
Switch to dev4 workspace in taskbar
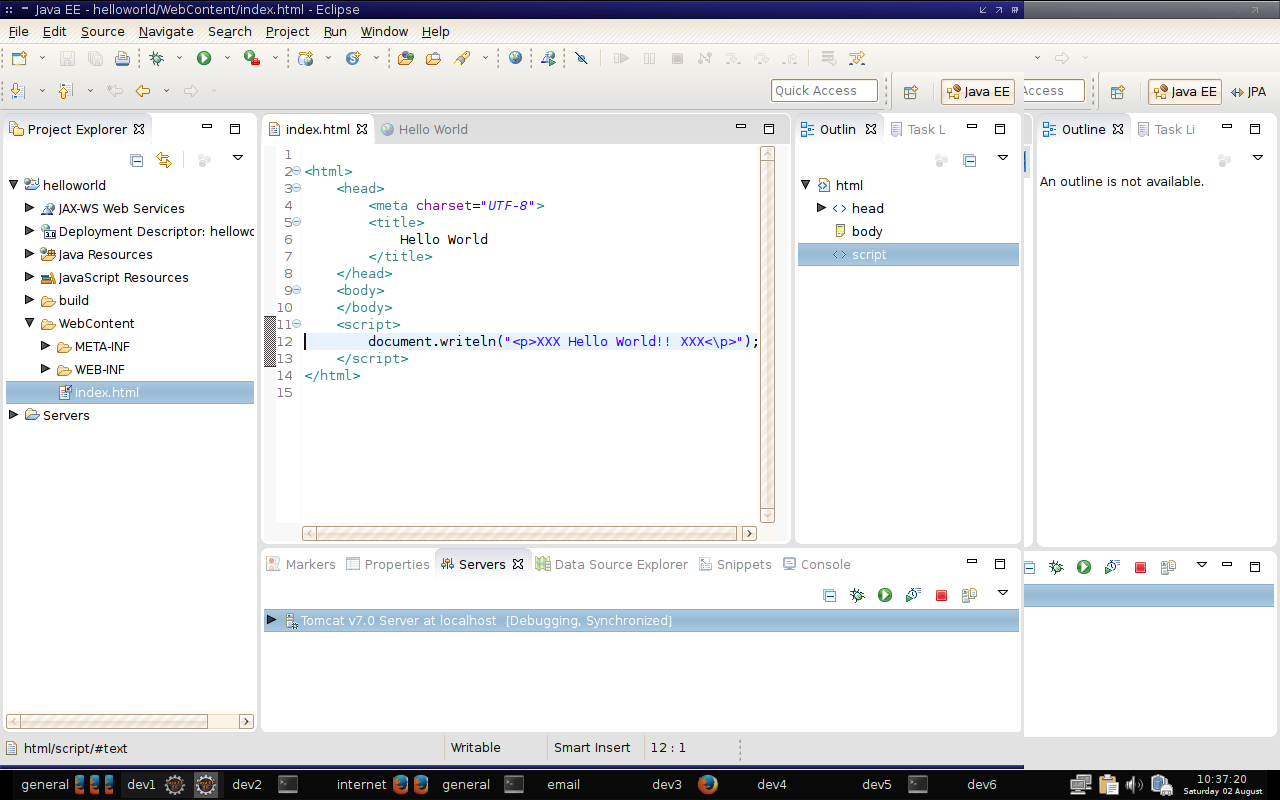771,784
